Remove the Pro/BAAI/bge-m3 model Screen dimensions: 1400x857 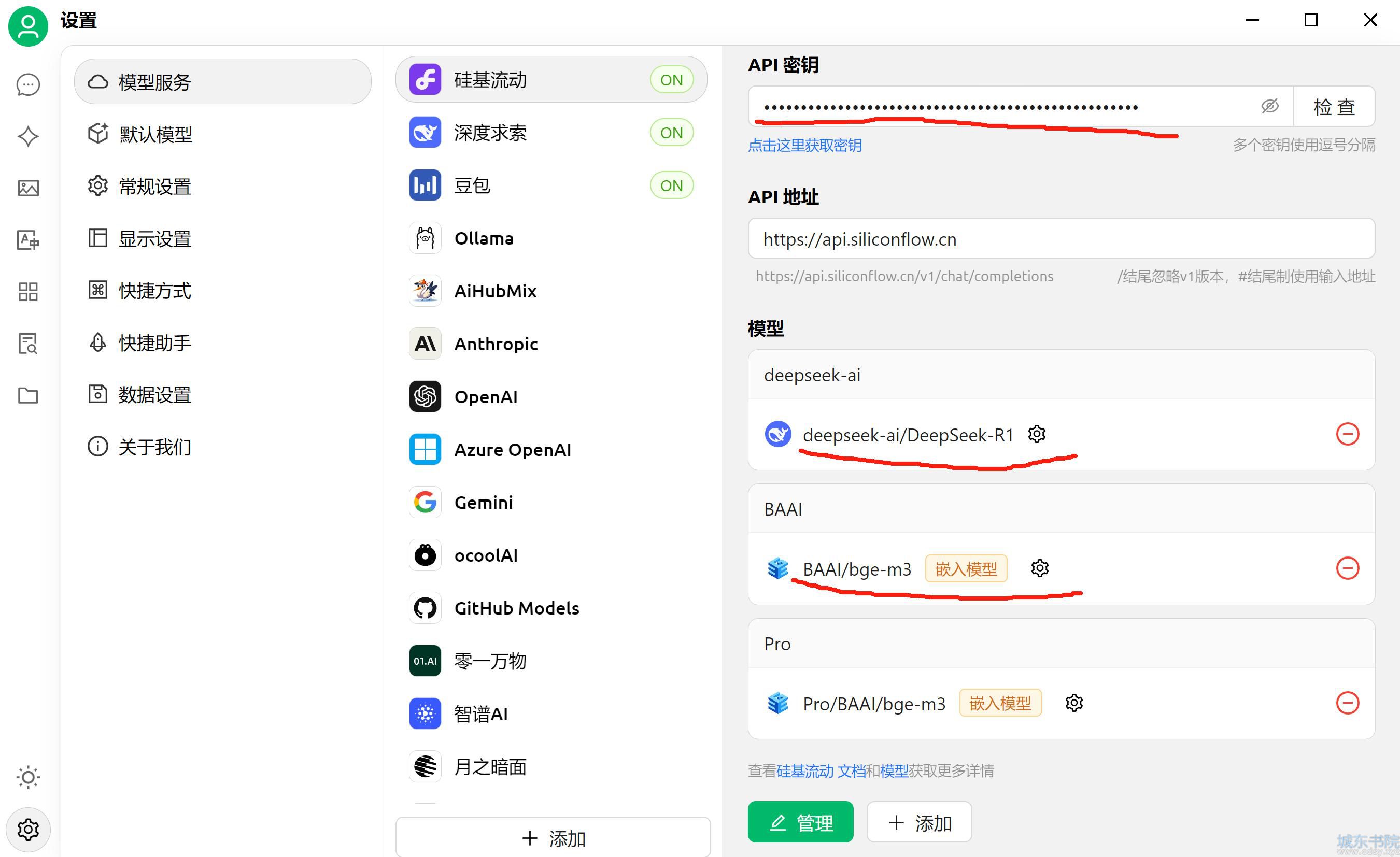pyautogui.click(x=1347, y=703)
